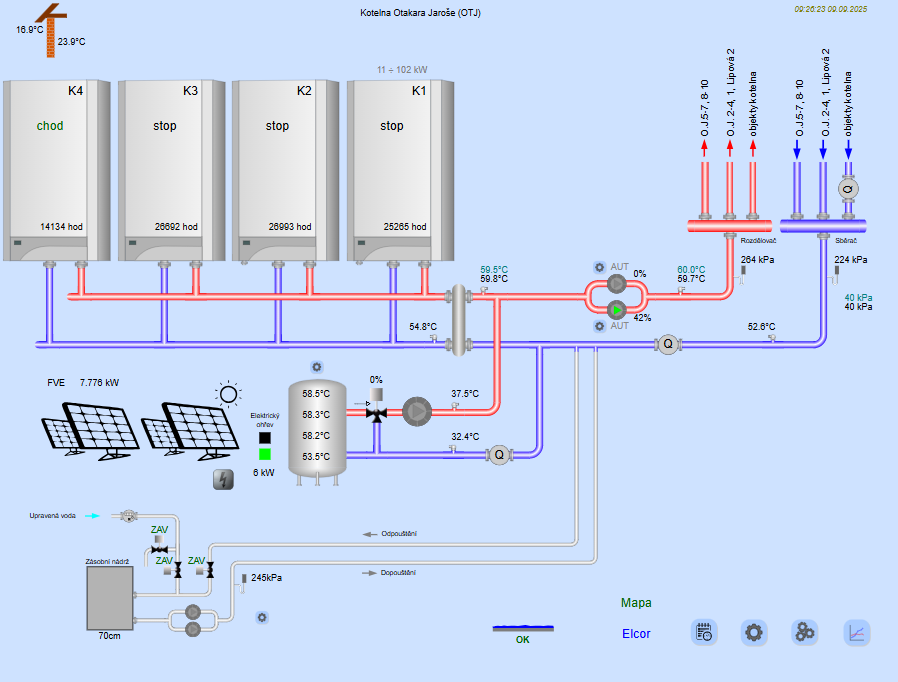The width and height of the screenshot is (898, 682).
Task: Click the heat meter Q on return pipe
Action: coord(668,344)
